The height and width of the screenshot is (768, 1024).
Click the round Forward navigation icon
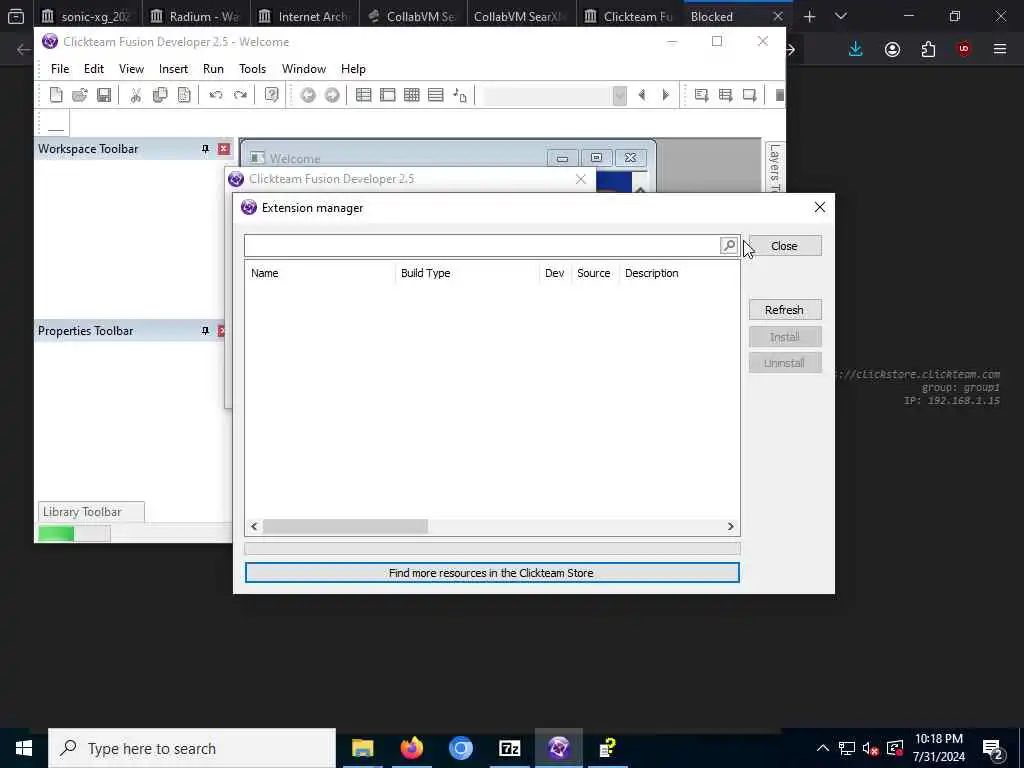(332, 95)
